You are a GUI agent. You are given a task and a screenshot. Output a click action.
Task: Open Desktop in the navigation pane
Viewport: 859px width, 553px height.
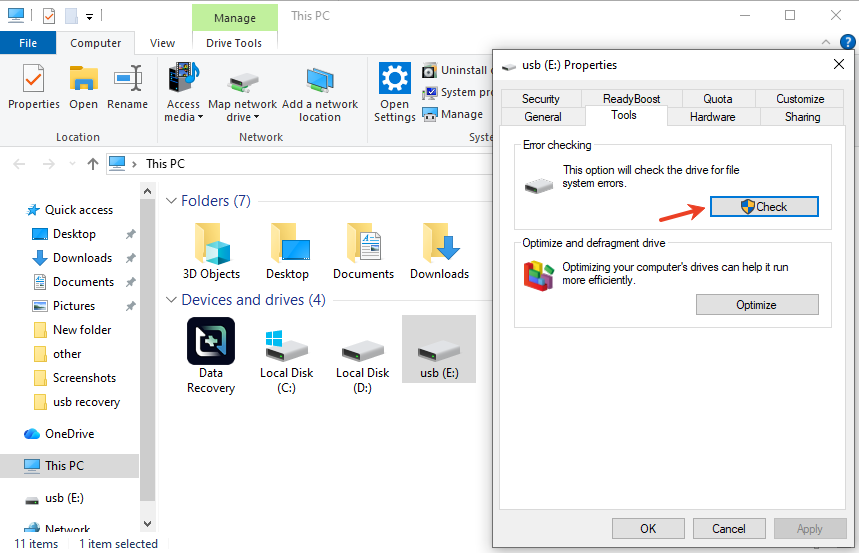click(x=74, y=234)
